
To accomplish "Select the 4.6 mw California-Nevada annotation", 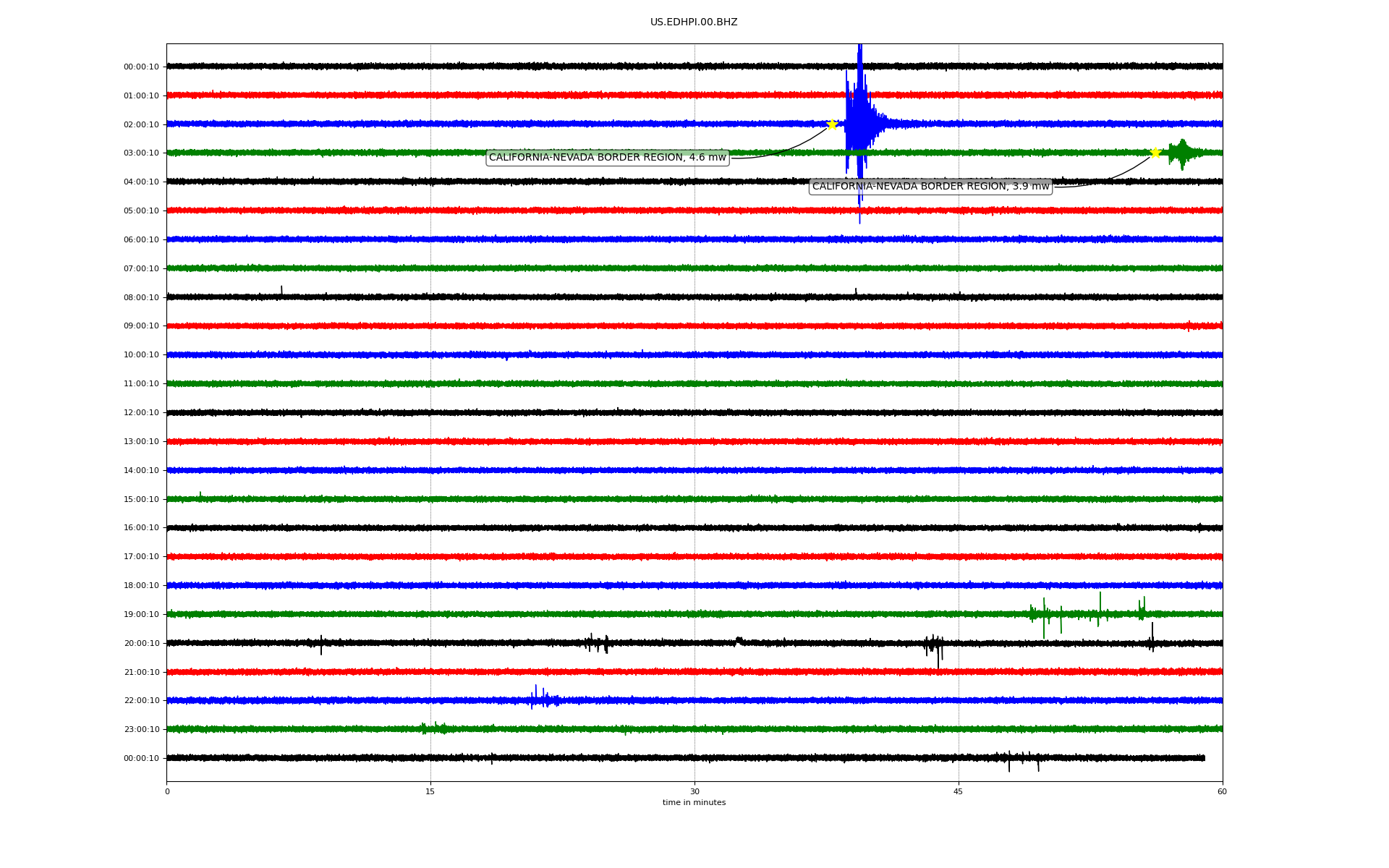I will [608, 158].
